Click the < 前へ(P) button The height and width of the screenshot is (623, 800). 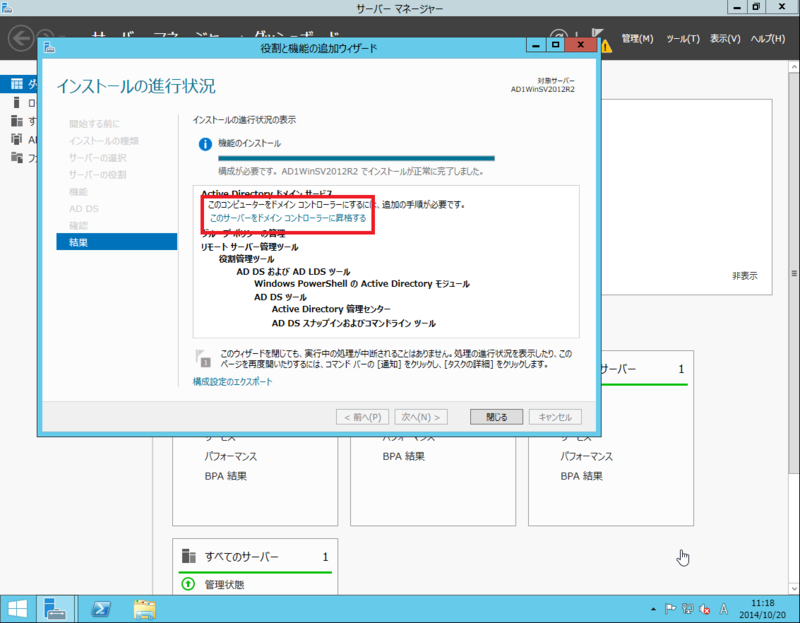tap(362, 417)
